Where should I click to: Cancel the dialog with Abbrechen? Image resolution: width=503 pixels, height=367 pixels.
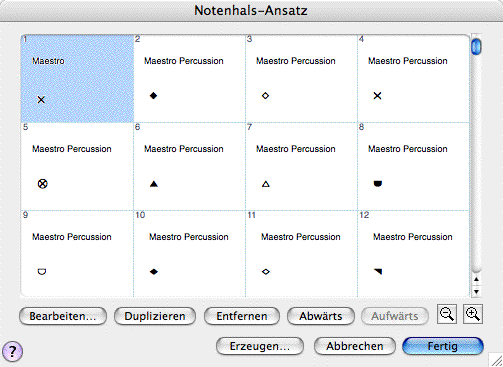coord(355,346)
